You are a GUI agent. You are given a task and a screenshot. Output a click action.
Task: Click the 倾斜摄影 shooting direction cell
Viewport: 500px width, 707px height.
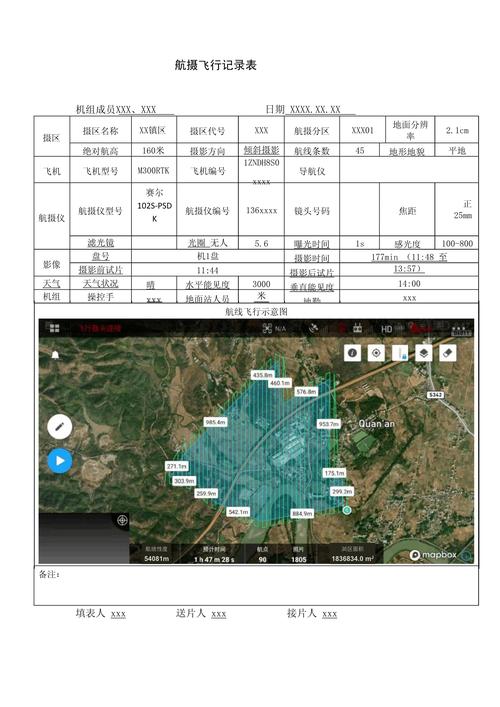point(261,150)
